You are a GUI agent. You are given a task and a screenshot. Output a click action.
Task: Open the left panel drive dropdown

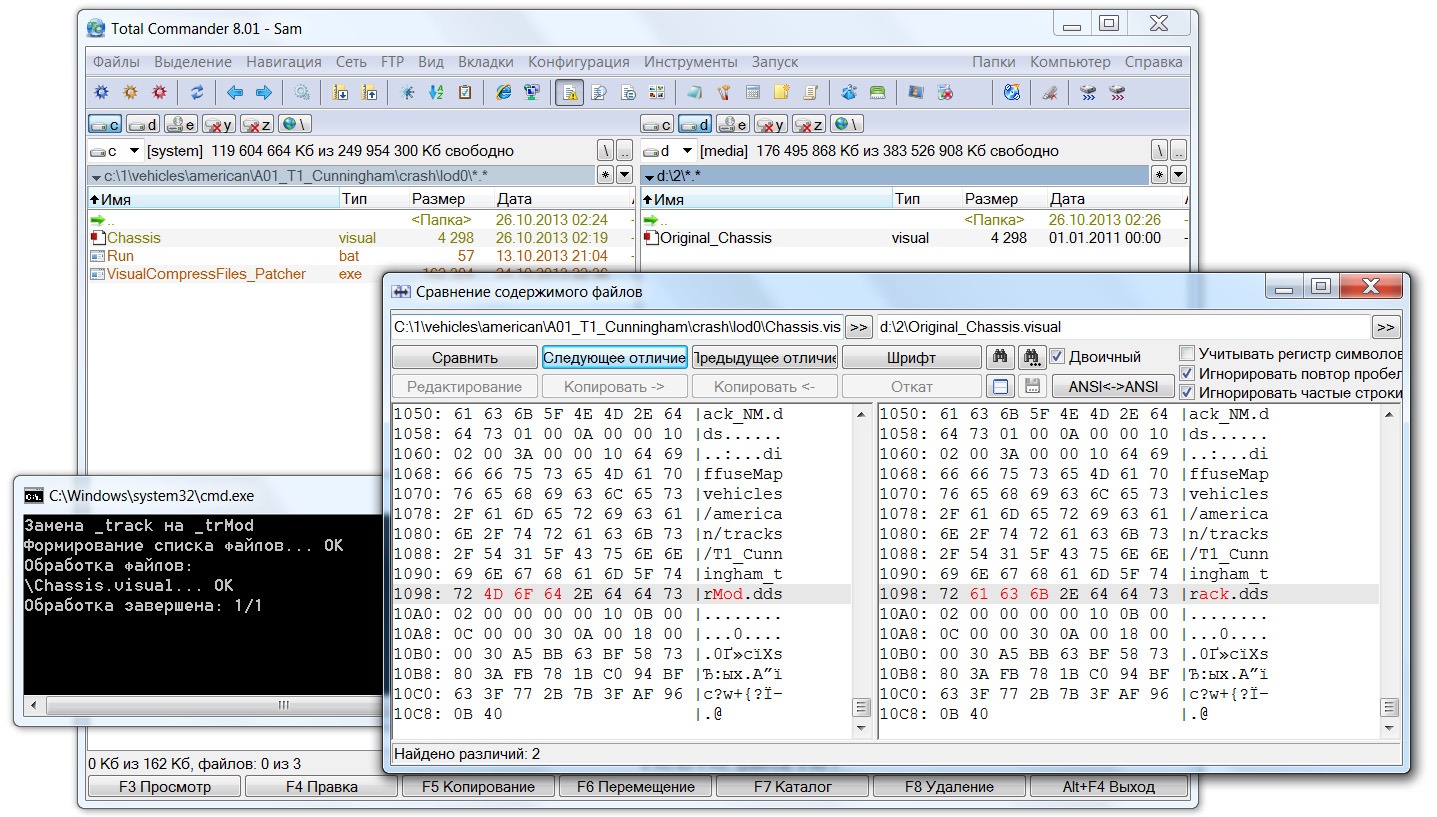click(135, 151)
